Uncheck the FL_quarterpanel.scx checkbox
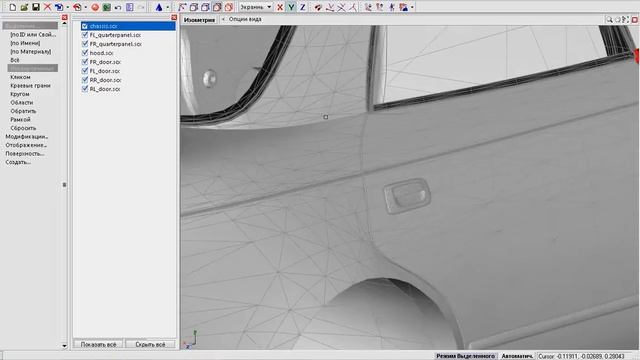This screenshot has width=640, height=360. [x=85, y=35]
